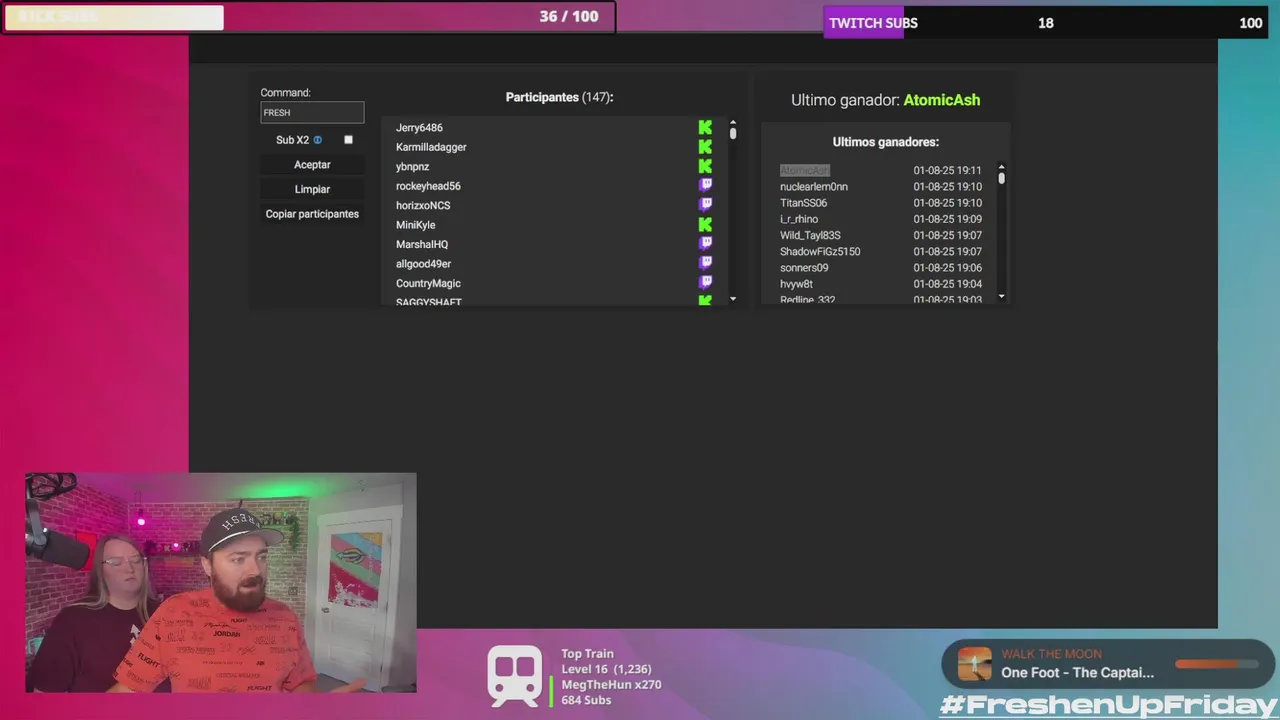
Task: Click Copiar participantes button
Action: point(312,214)
